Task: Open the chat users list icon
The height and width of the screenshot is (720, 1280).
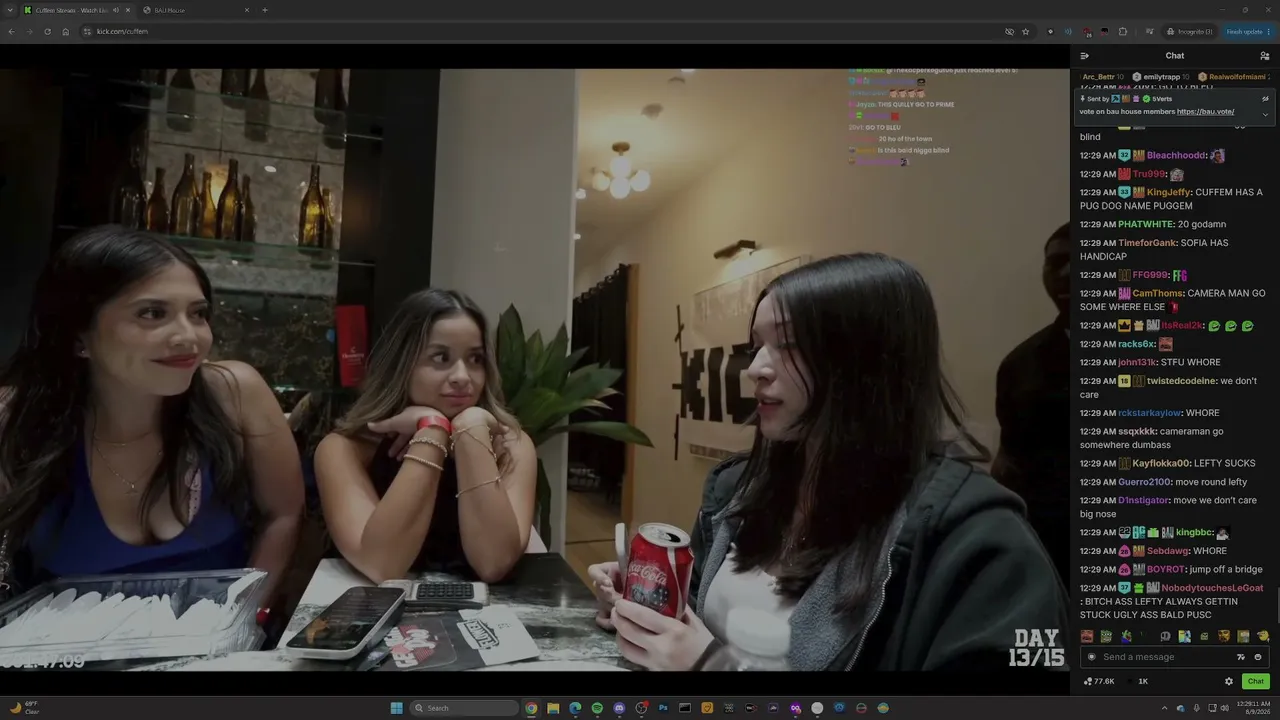Action: tap(1265, 56)
